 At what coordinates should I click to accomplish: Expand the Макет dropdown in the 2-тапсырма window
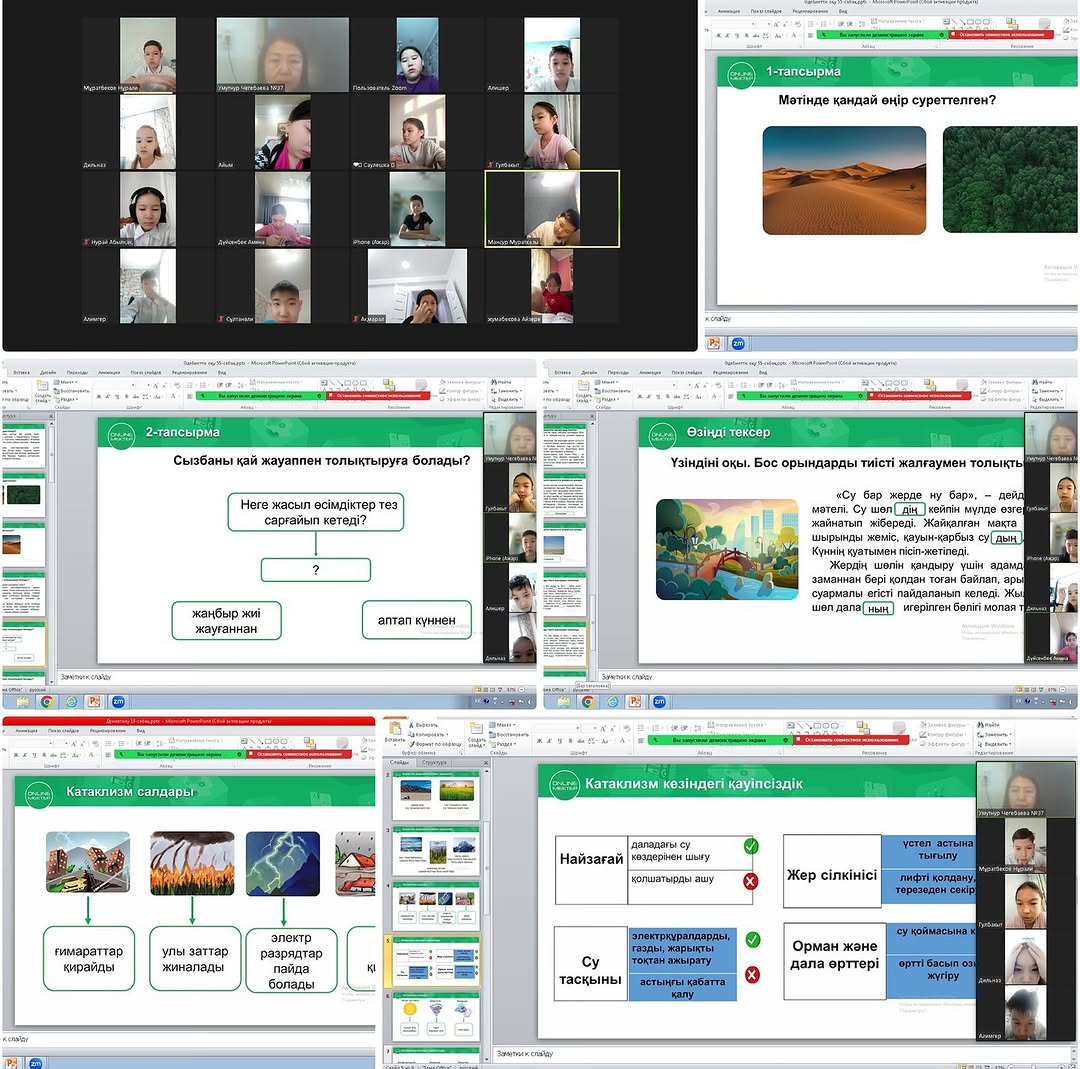(x=65, y=382)
